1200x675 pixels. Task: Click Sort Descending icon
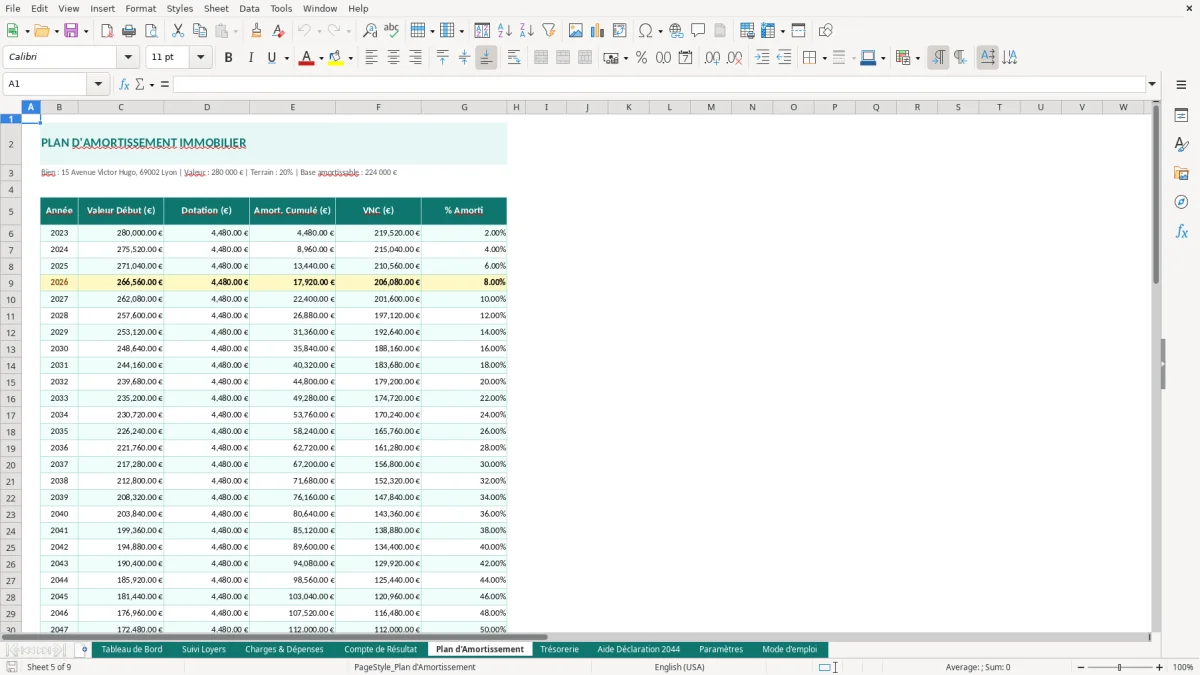pyautogui.click(x=526, y=31)
